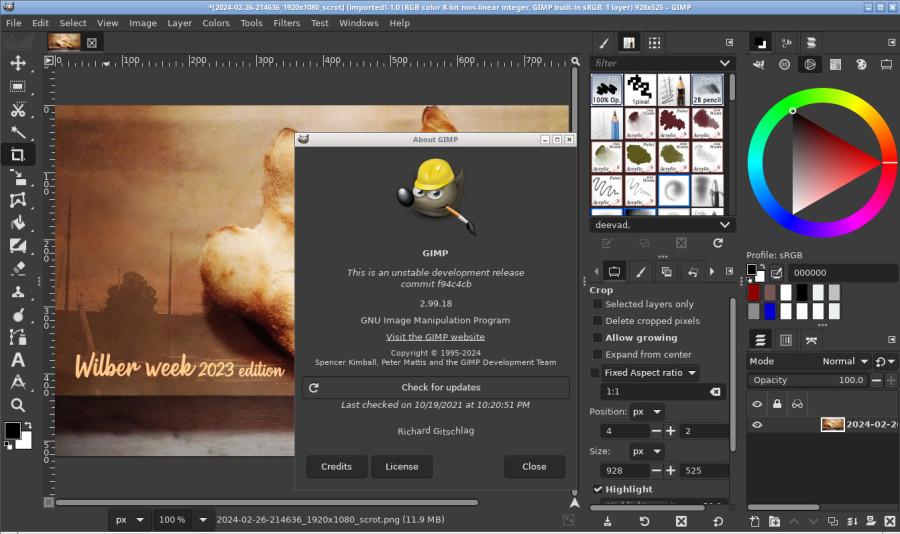Open the status bar px unit dropdown

tap(130, 520)
